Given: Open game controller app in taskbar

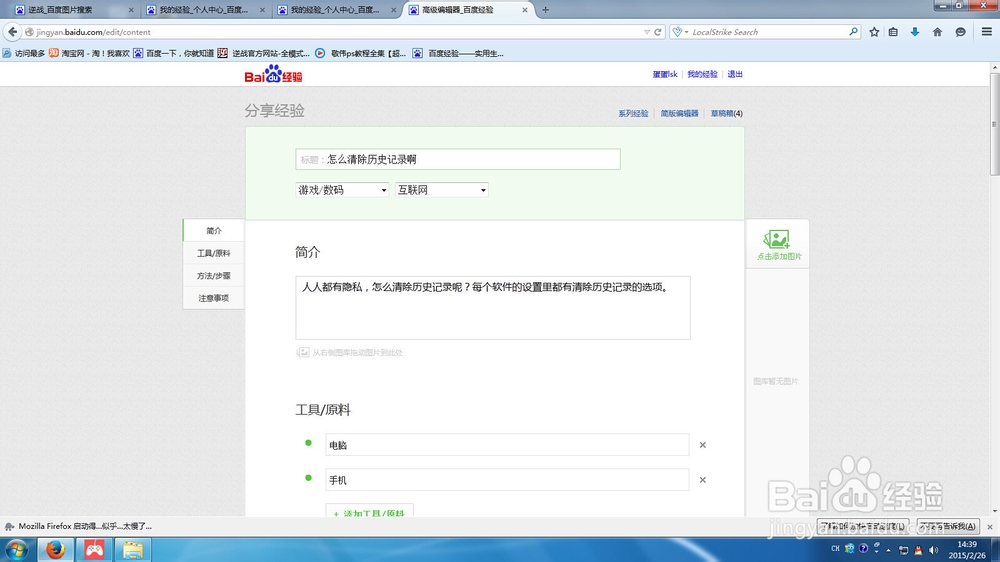Looking at the screenshot, I should click(94, 549).
